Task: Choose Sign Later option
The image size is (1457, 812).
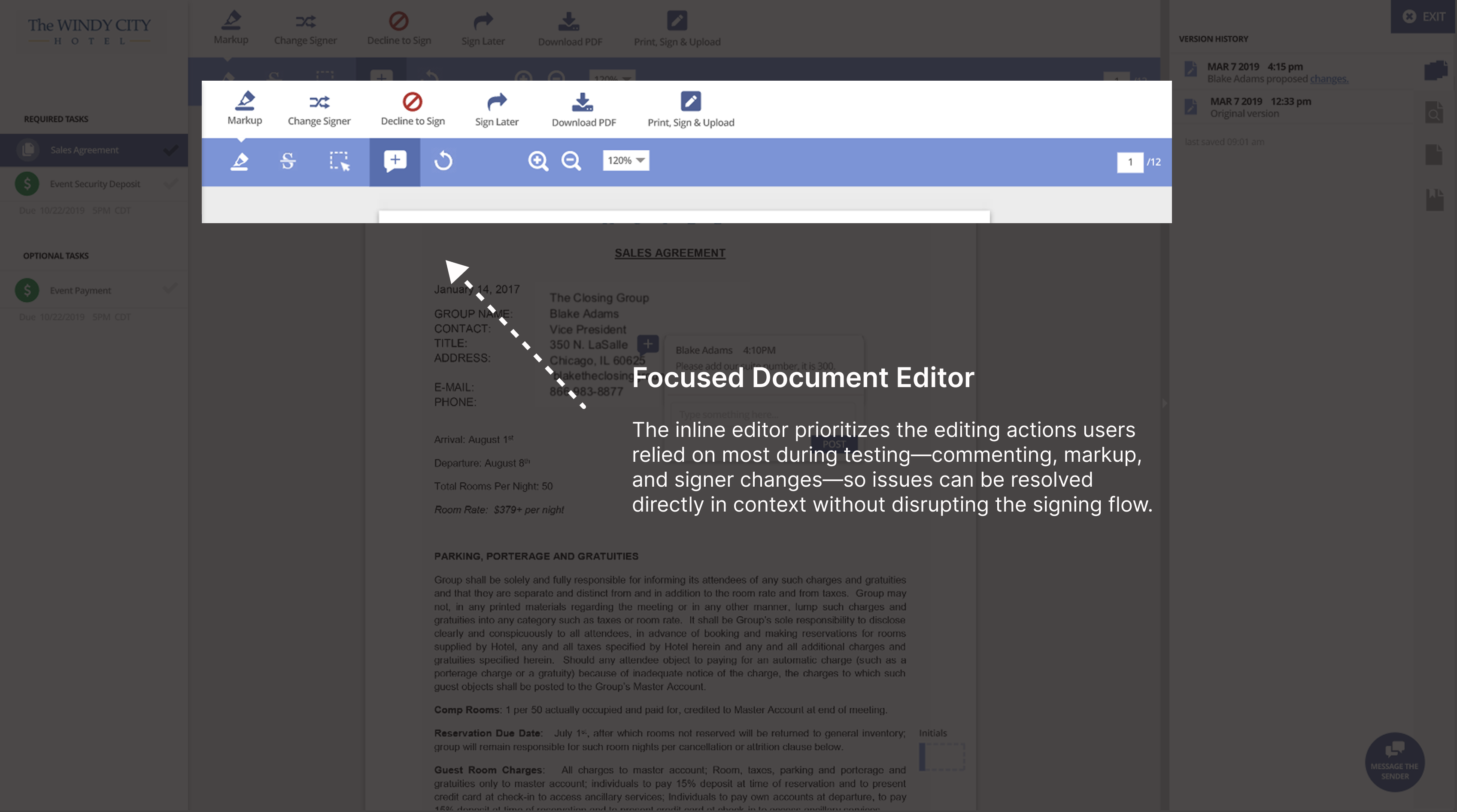Action: pyautogui.click(x=497, y=109)
